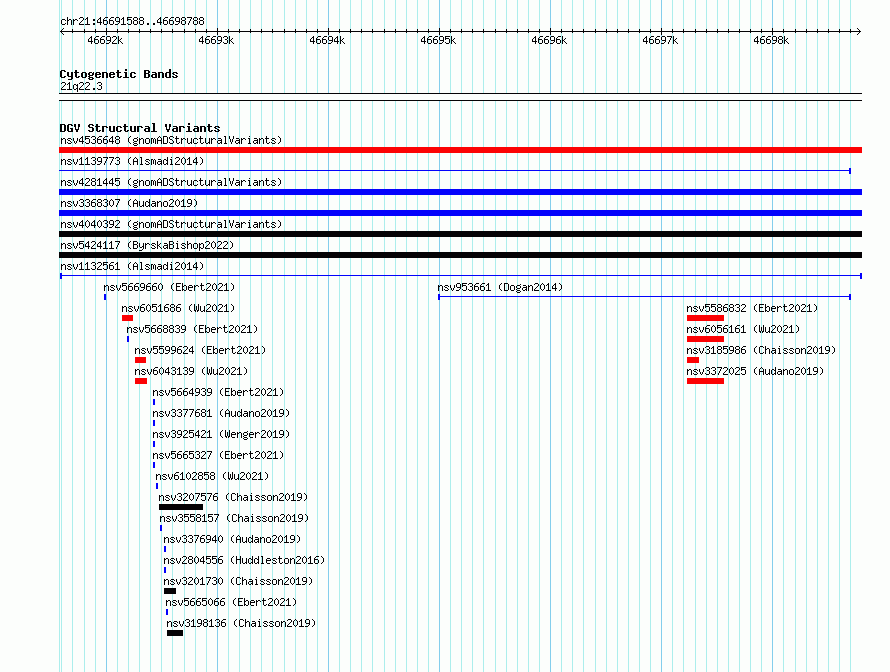This screenshot has width=890, height=672.
Task: Click the 46695k ruler position label
Action: pyautogui.click(x=438, y=40)
